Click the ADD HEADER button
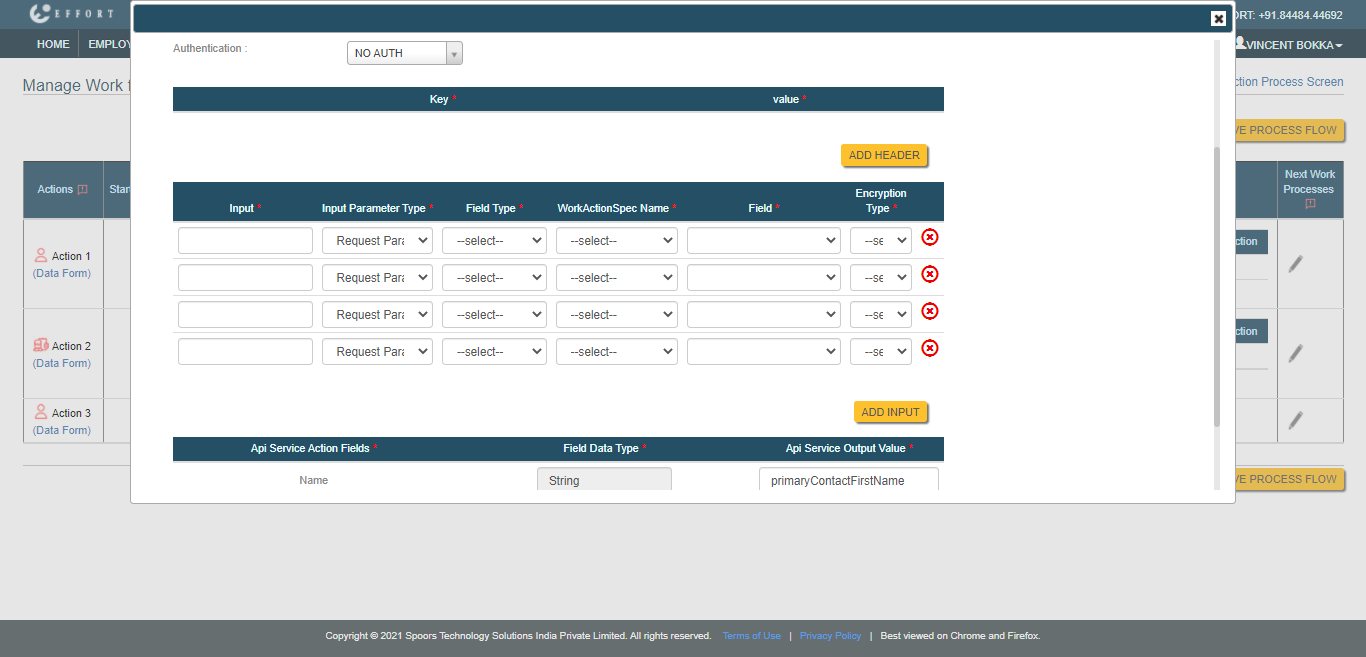Viewport: 1366px width, 657px height. (x=884, y=156)
